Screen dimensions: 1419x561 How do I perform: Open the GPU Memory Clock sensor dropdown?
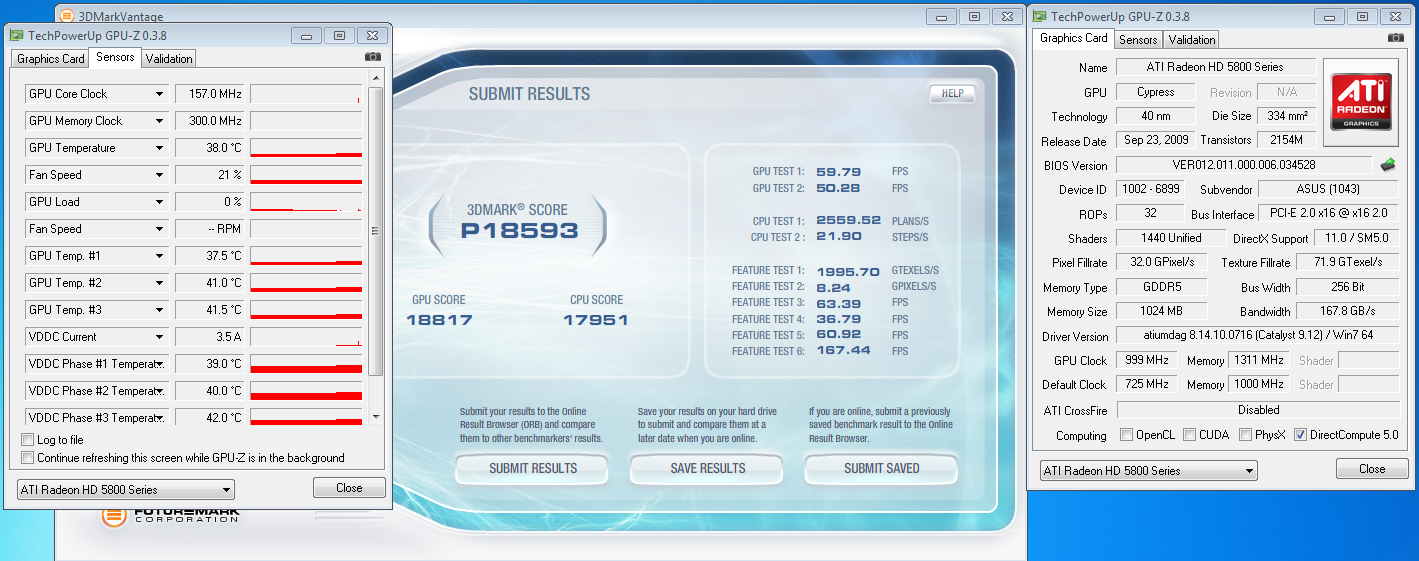tap(159, 121)
